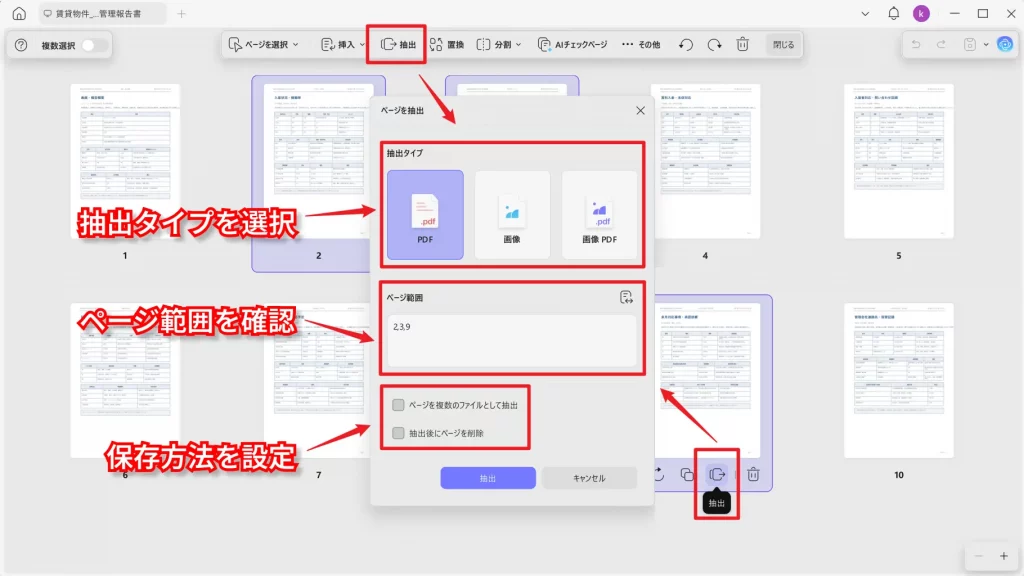Viewport: 1024px width, 576px height.
Task: Expand the save options arrow
Action: [985, 45]
